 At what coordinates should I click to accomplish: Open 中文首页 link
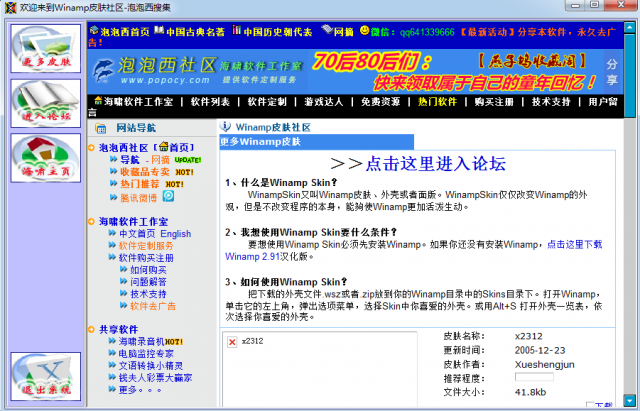coord(137,233)
